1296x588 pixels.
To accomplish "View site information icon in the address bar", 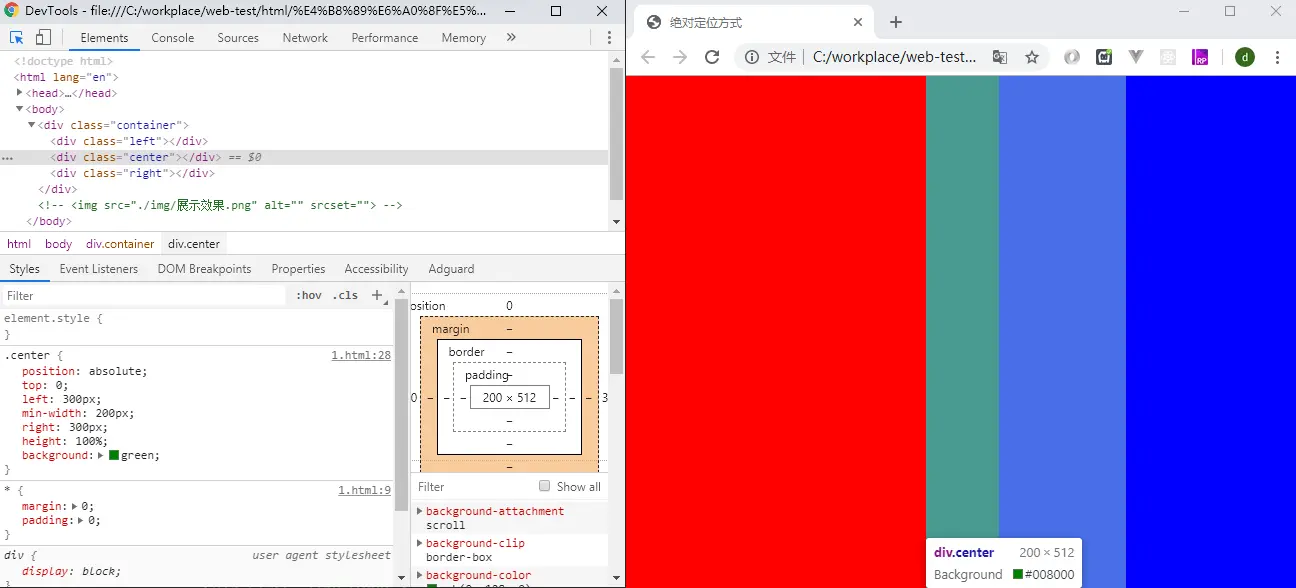I will (752, 57).
